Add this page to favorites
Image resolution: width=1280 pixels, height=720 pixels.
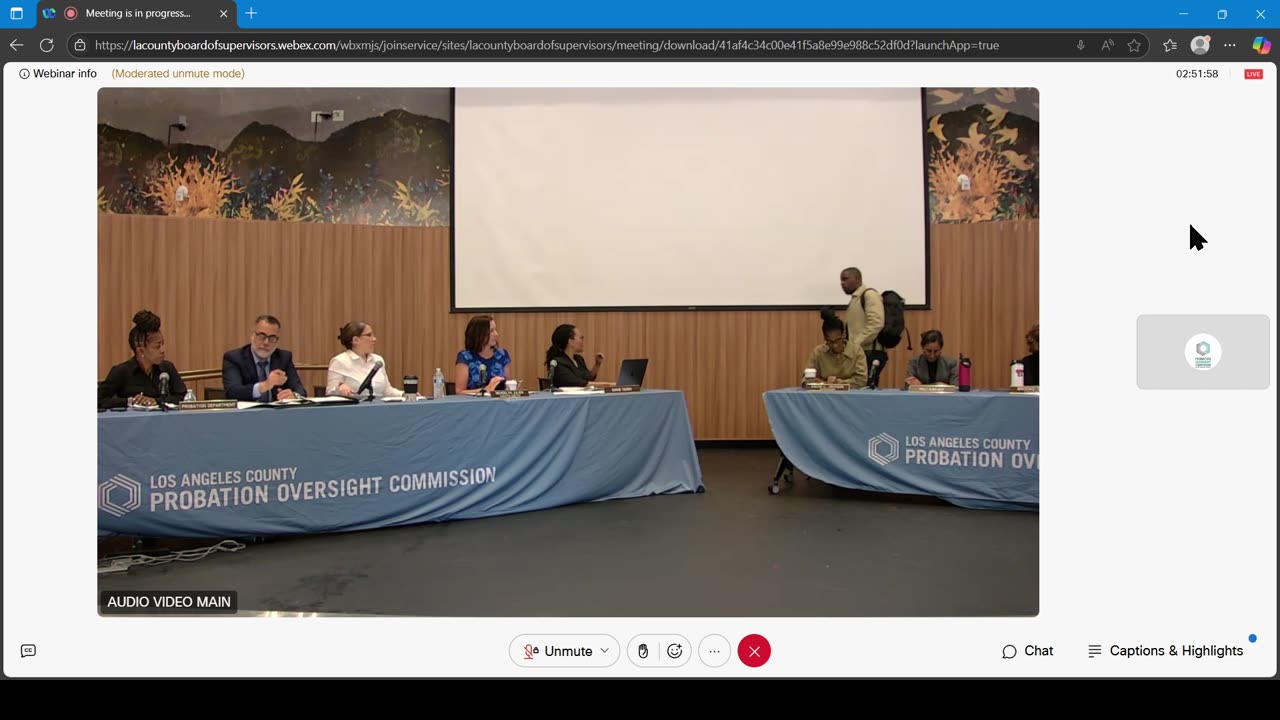1134,45
